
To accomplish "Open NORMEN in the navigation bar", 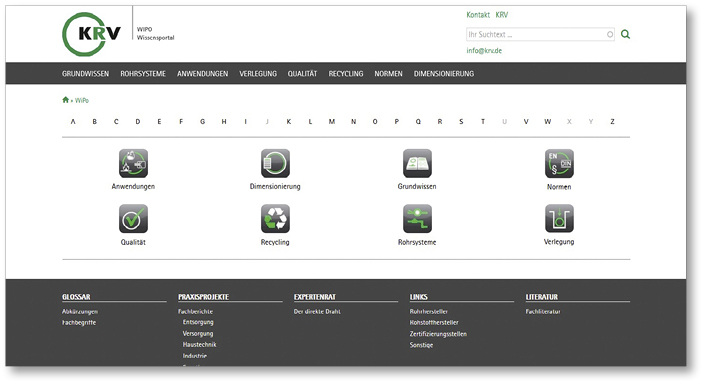I will tap(388, 74).
